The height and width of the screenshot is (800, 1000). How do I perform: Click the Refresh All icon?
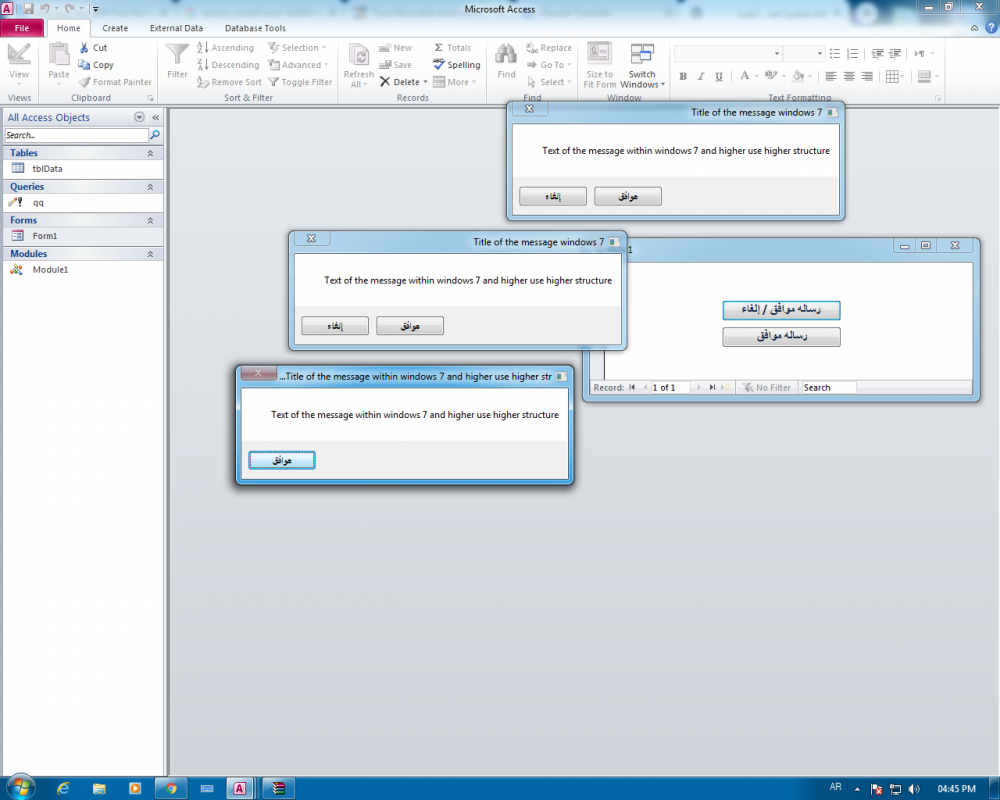358,56
